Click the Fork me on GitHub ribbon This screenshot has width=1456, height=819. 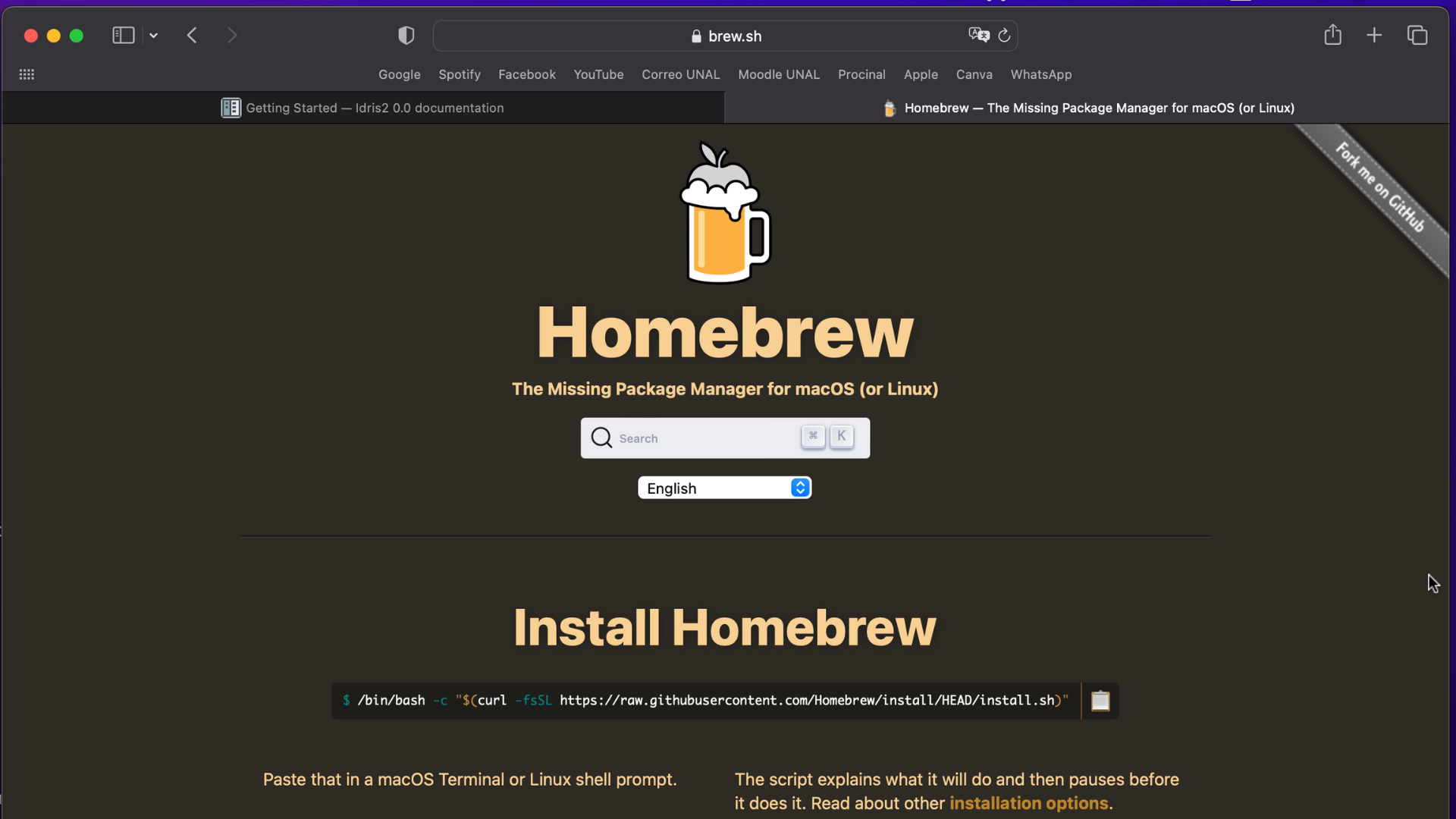[1380, 188]
